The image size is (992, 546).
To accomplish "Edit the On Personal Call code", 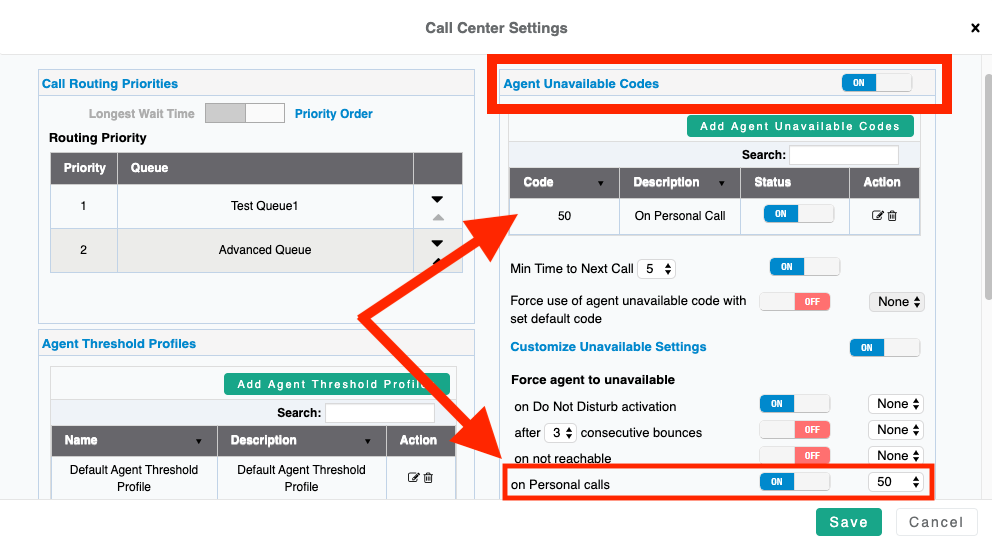I will click(877, 215).
